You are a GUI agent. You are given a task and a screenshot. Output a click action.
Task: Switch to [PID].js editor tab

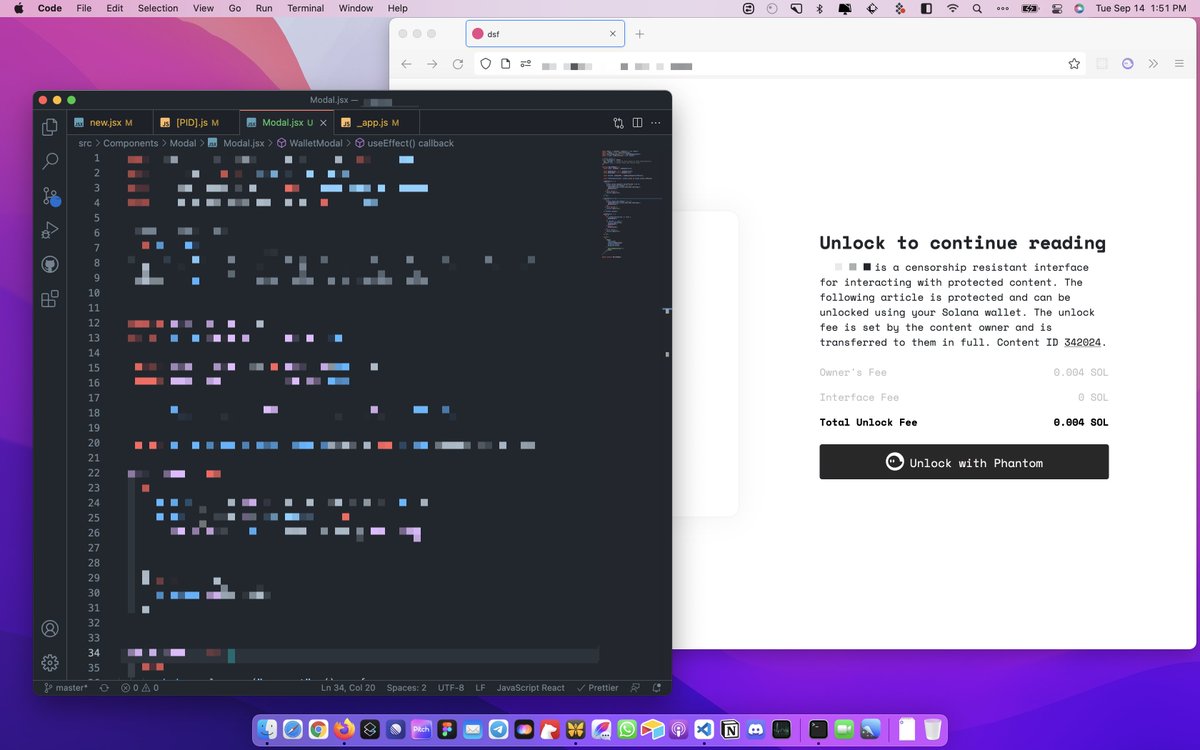pos(196,123)
